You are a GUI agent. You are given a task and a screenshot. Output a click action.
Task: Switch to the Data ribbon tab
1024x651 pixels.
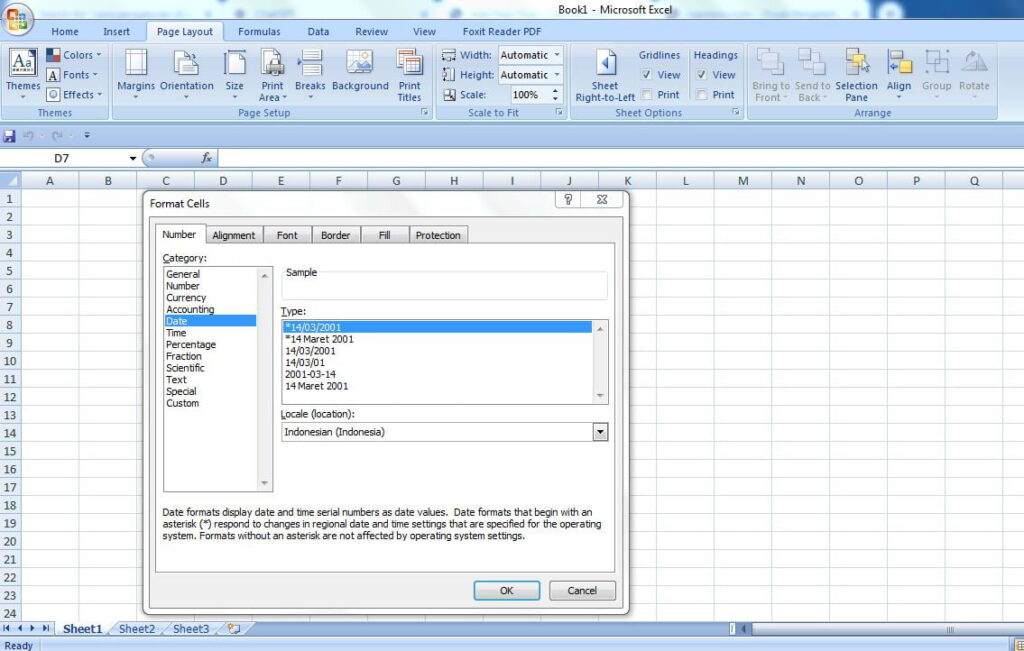pos(318,31)
